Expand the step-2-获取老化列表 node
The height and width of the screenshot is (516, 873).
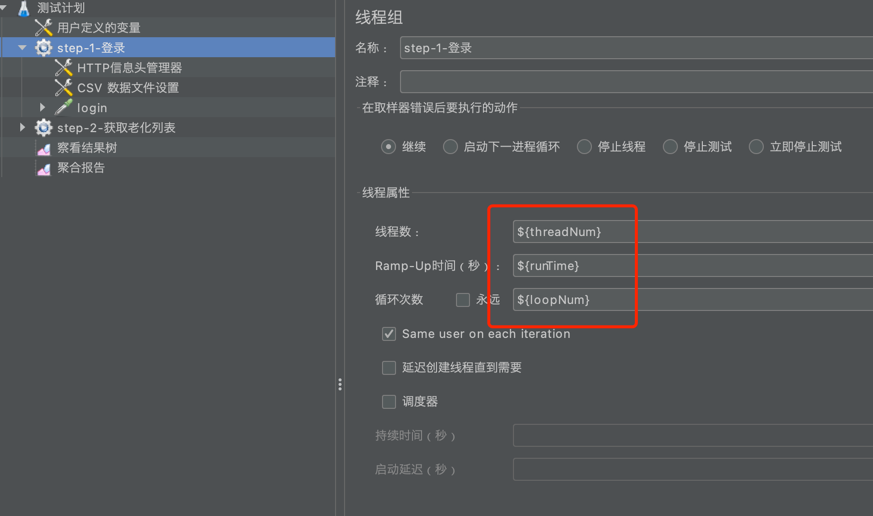point(22,128)
